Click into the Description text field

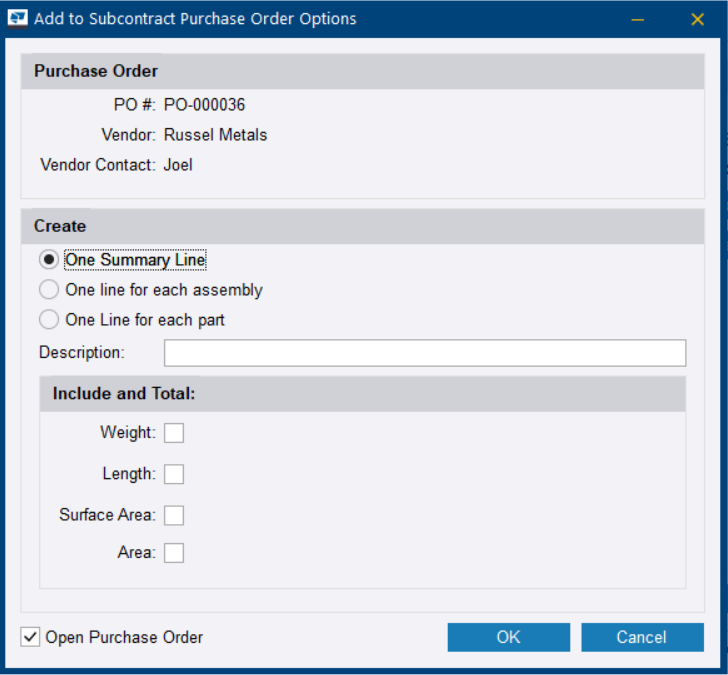point(425,353)
